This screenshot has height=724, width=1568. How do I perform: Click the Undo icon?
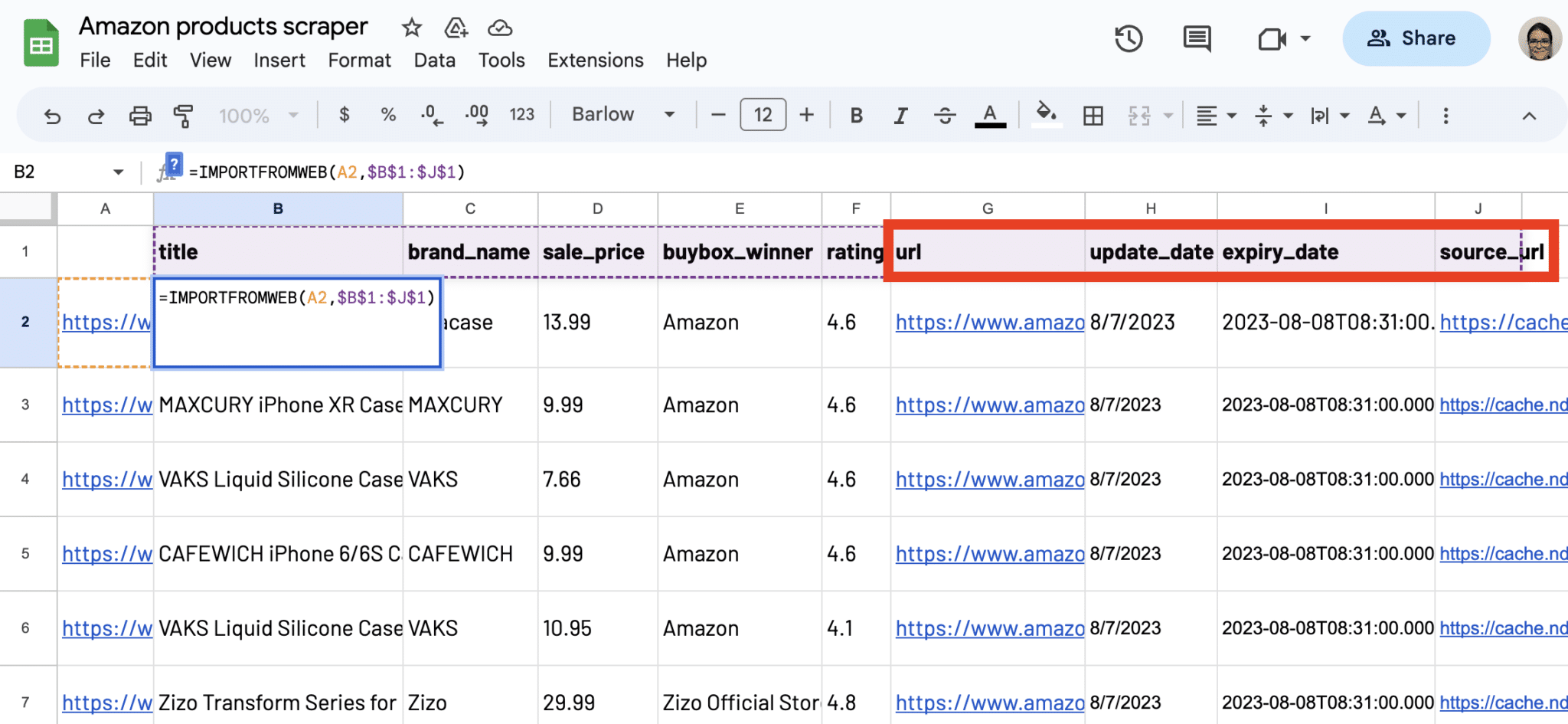tap(51, 115)
